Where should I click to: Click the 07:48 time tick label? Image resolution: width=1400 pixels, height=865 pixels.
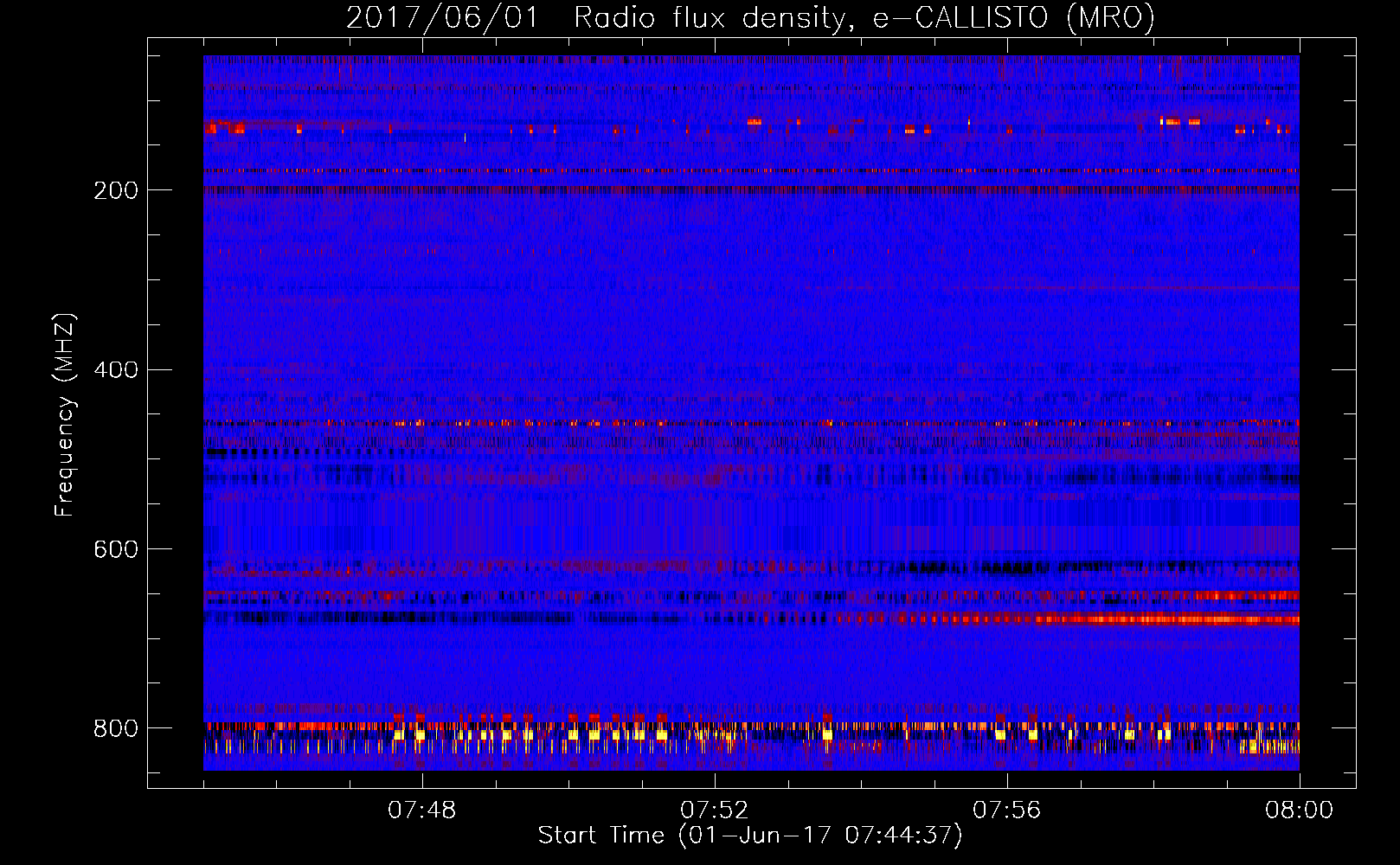[x=422, y=811]
